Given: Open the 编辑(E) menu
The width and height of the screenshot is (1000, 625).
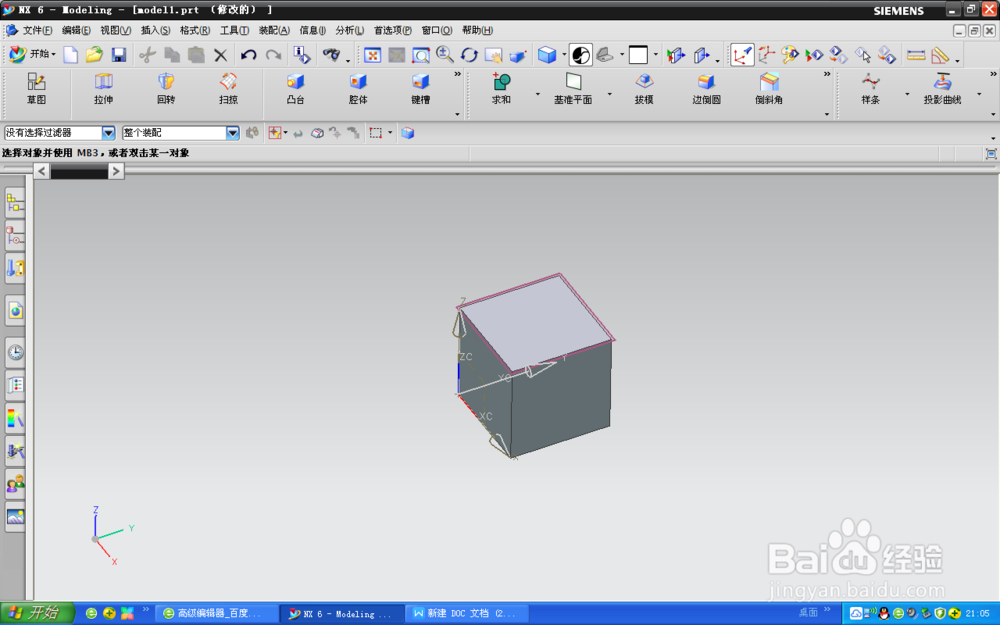Looking at the screenshot, I should click(76, 30).
